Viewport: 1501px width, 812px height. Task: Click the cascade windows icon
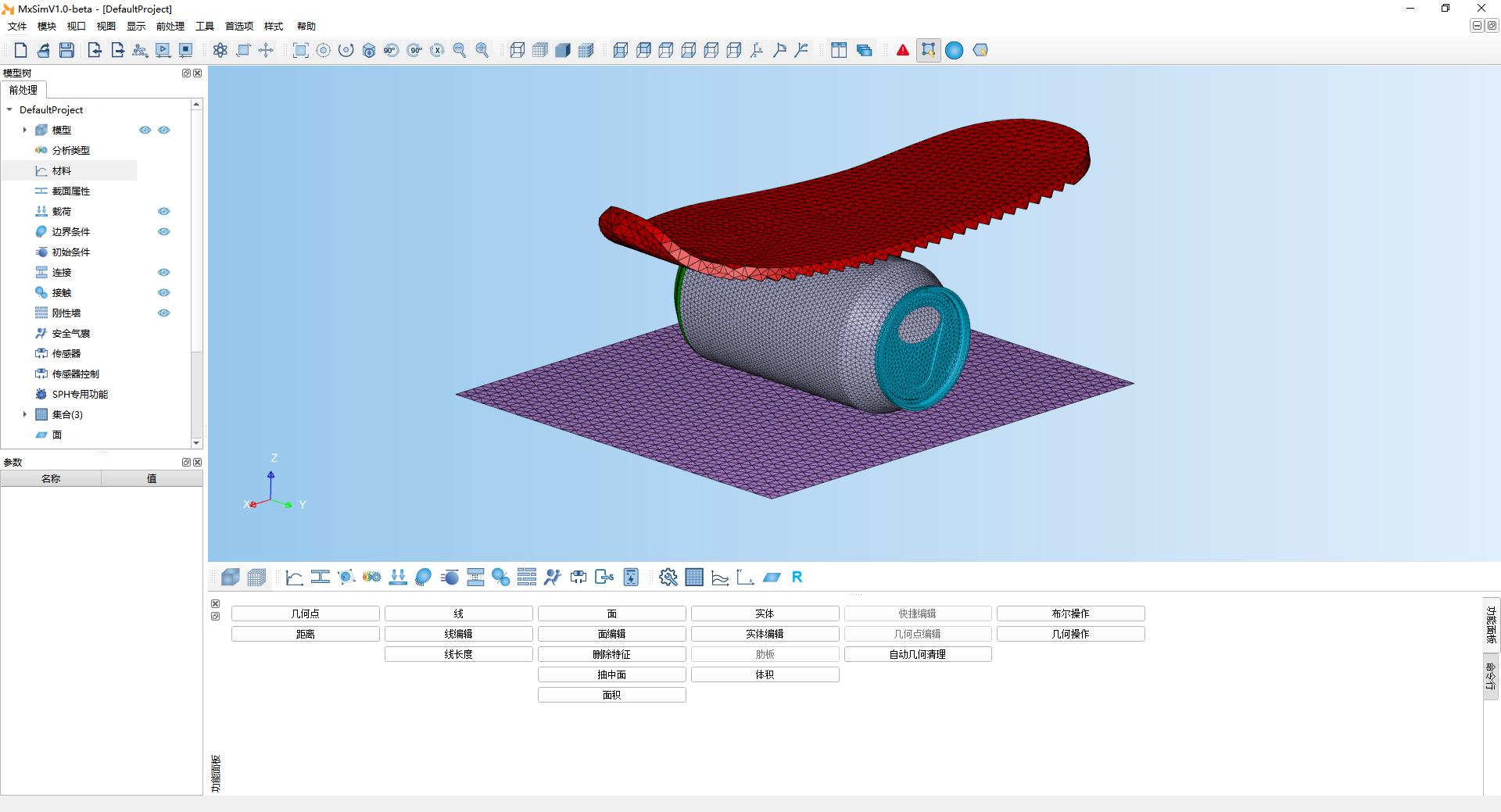864,50
